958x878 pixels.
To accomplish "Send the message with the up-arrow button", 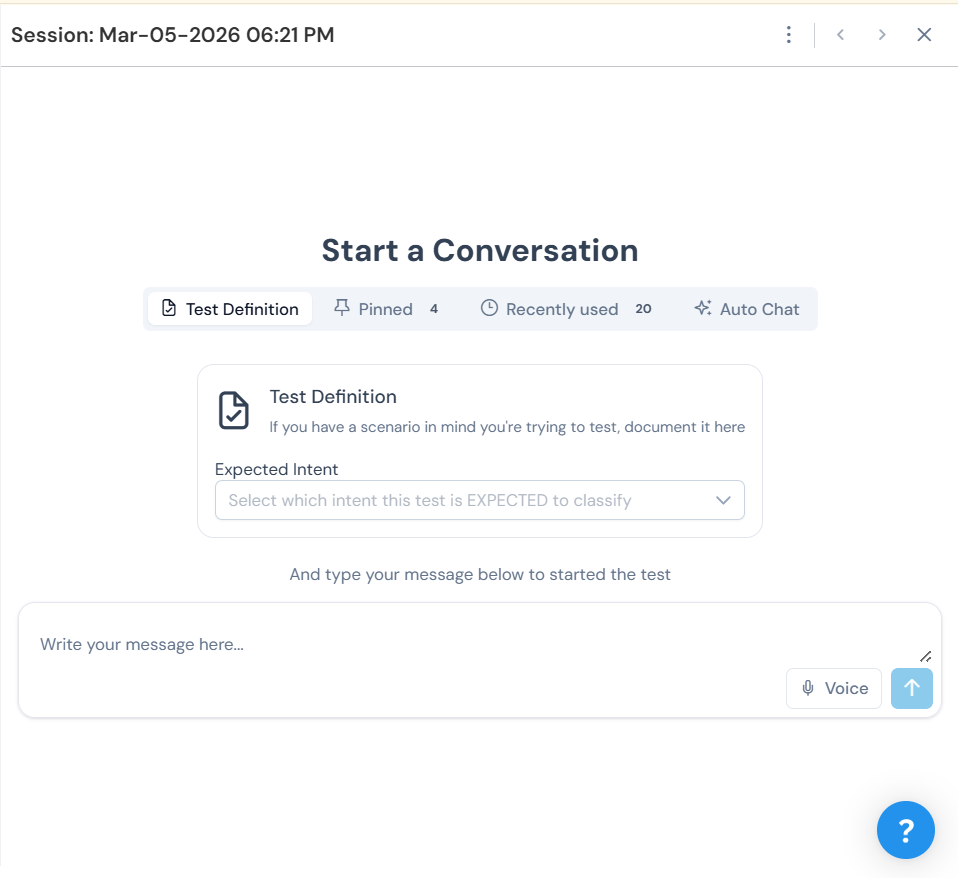I will click(x=911, y=688).
